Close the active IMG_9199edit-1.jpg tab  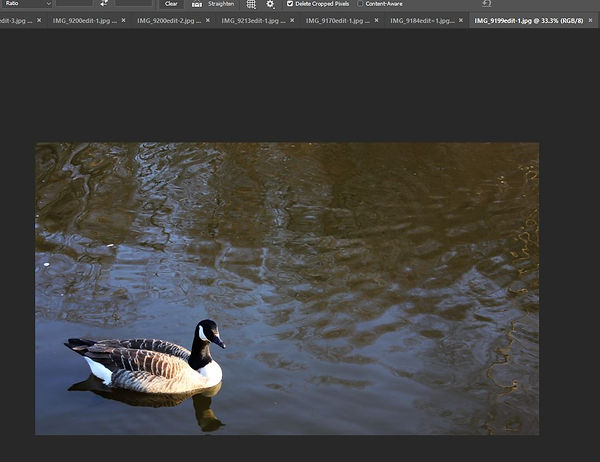[x=590, y=20]
